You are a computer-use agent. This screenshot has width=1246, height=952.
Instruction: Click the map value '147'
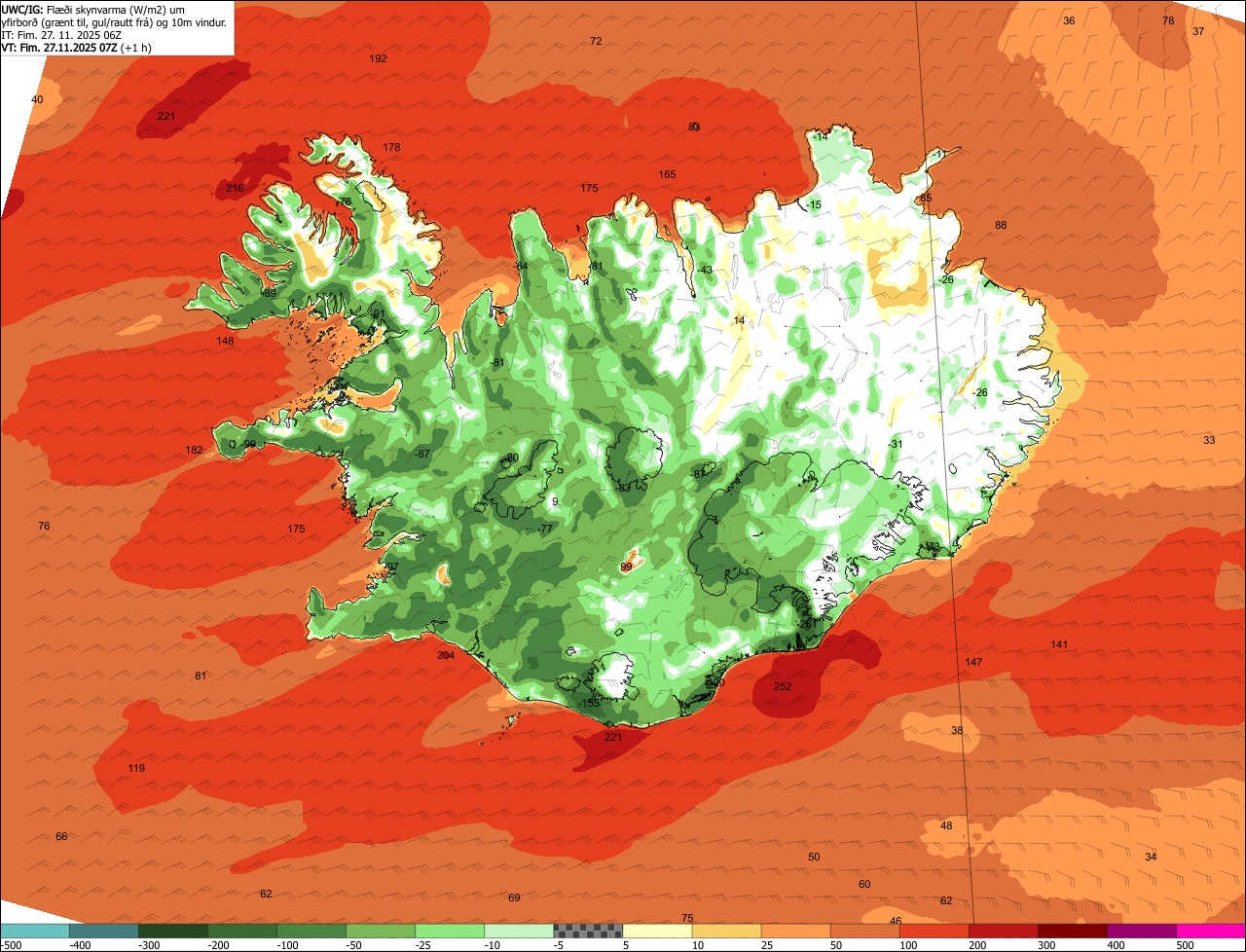point(973,662)
